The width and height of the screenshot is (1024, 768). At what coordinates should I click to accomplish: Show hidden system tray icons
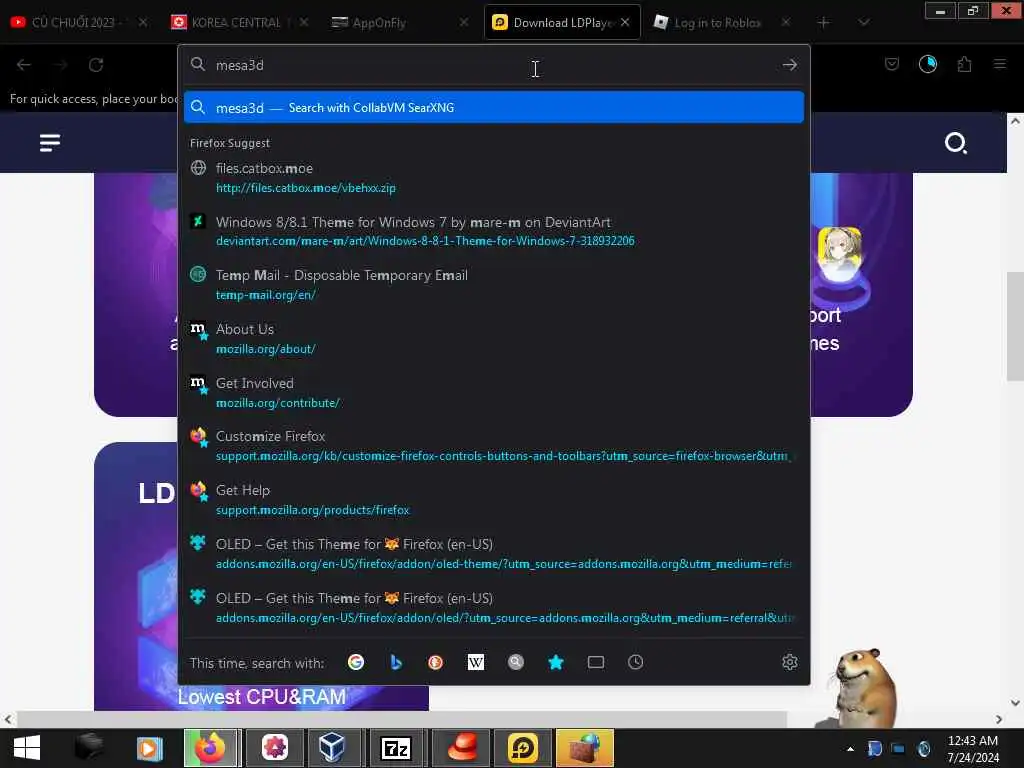(x=850, y=749)
